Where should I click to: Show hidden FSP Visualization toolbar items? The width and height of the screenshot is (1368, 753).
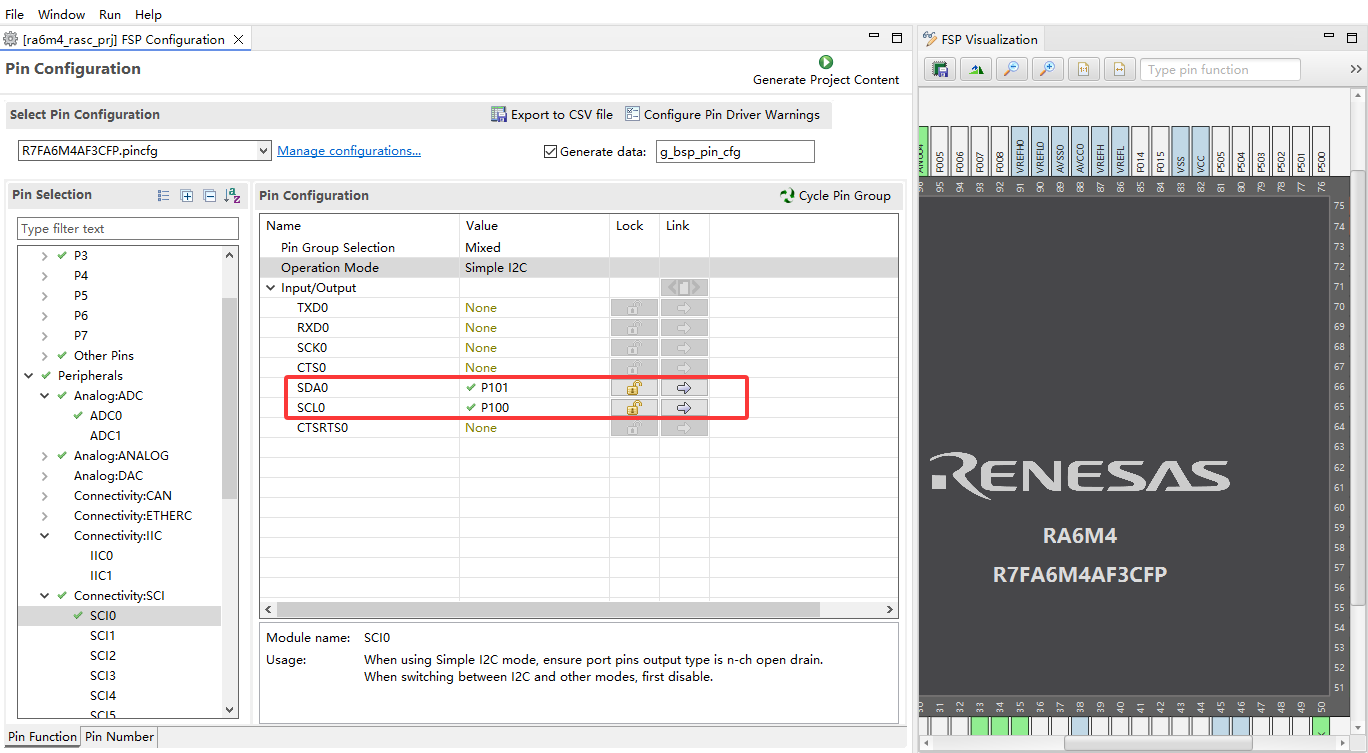[x=1356, y=69]
